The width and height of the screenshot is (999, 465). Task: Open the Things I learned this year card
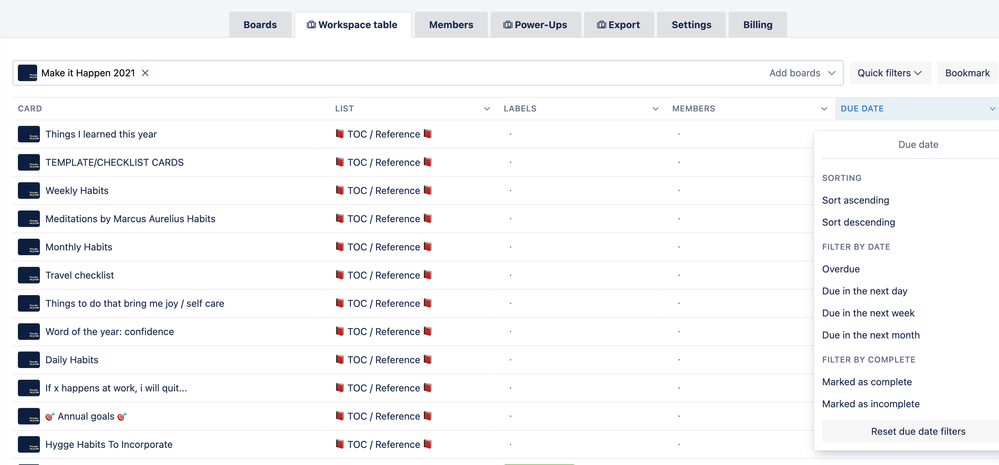[x=101, y=134]
